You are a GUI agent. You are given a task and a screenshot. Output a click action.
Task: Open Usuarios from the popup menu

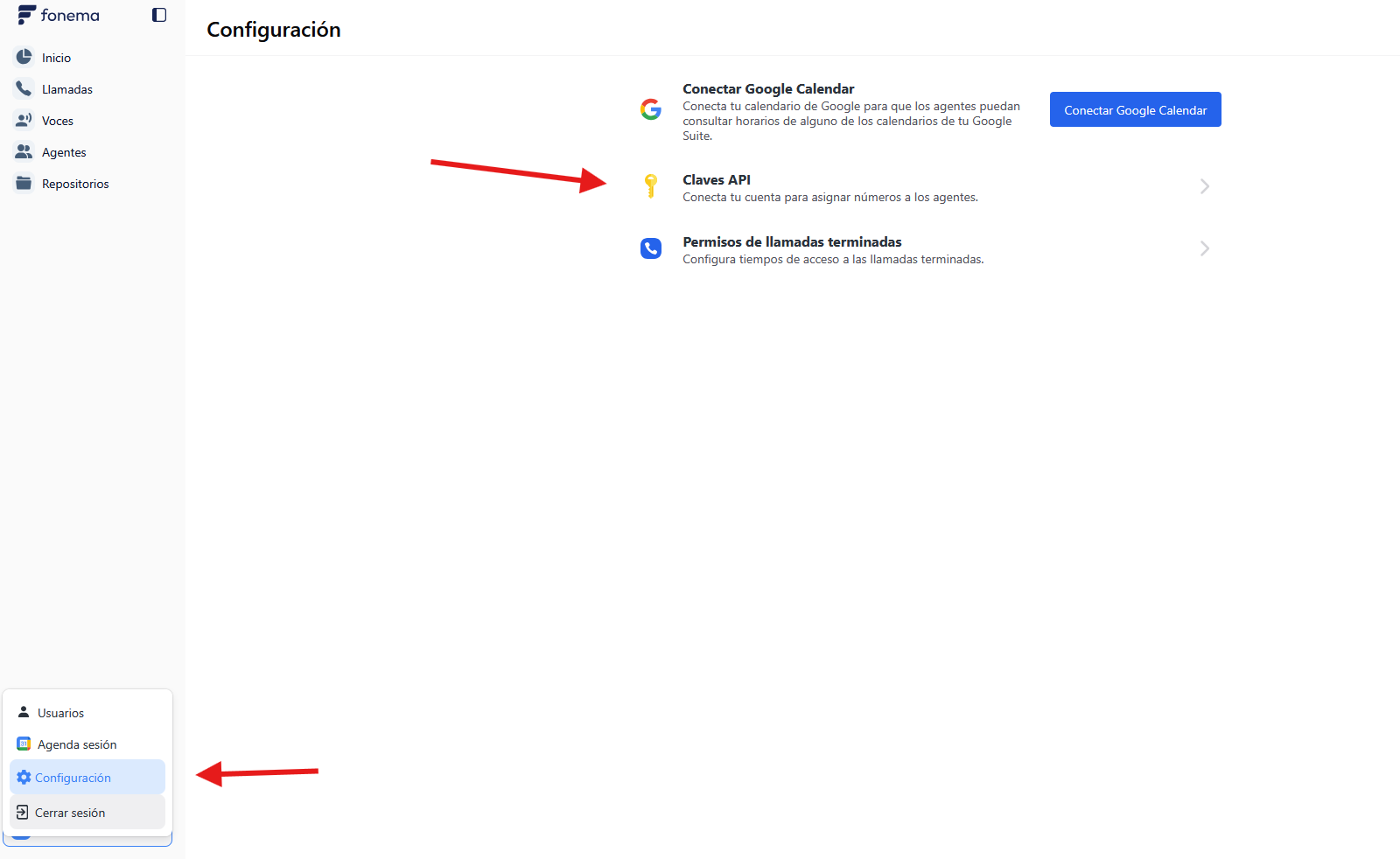(x=61, y=713)
